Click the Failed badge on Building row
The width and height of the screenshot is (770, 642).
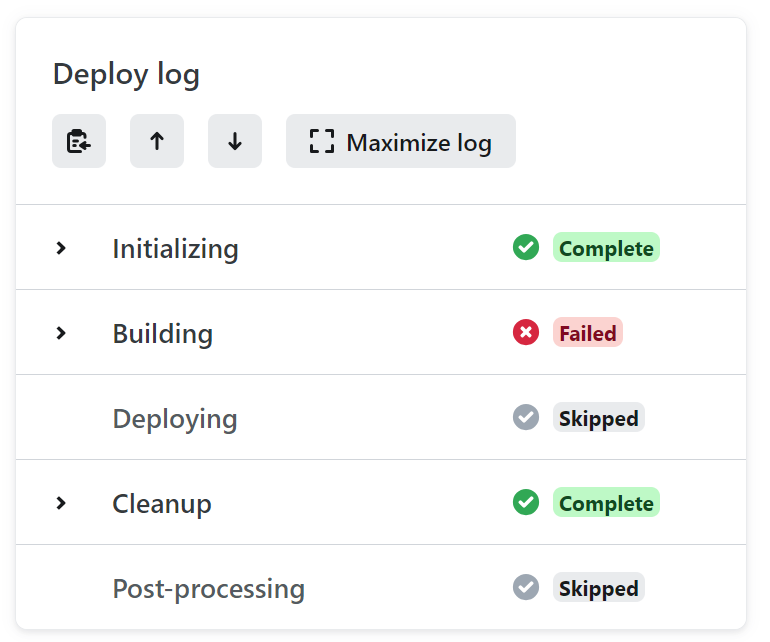coord(588,332)
